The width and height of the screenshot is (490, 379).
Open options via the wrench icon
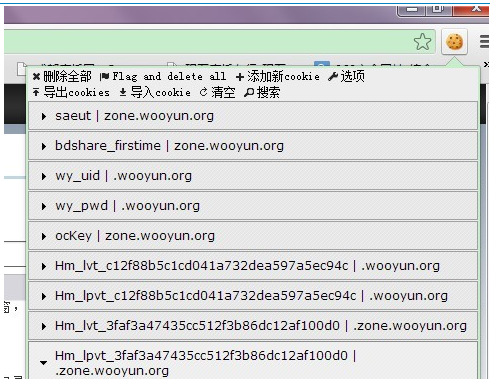click(333, 77)
